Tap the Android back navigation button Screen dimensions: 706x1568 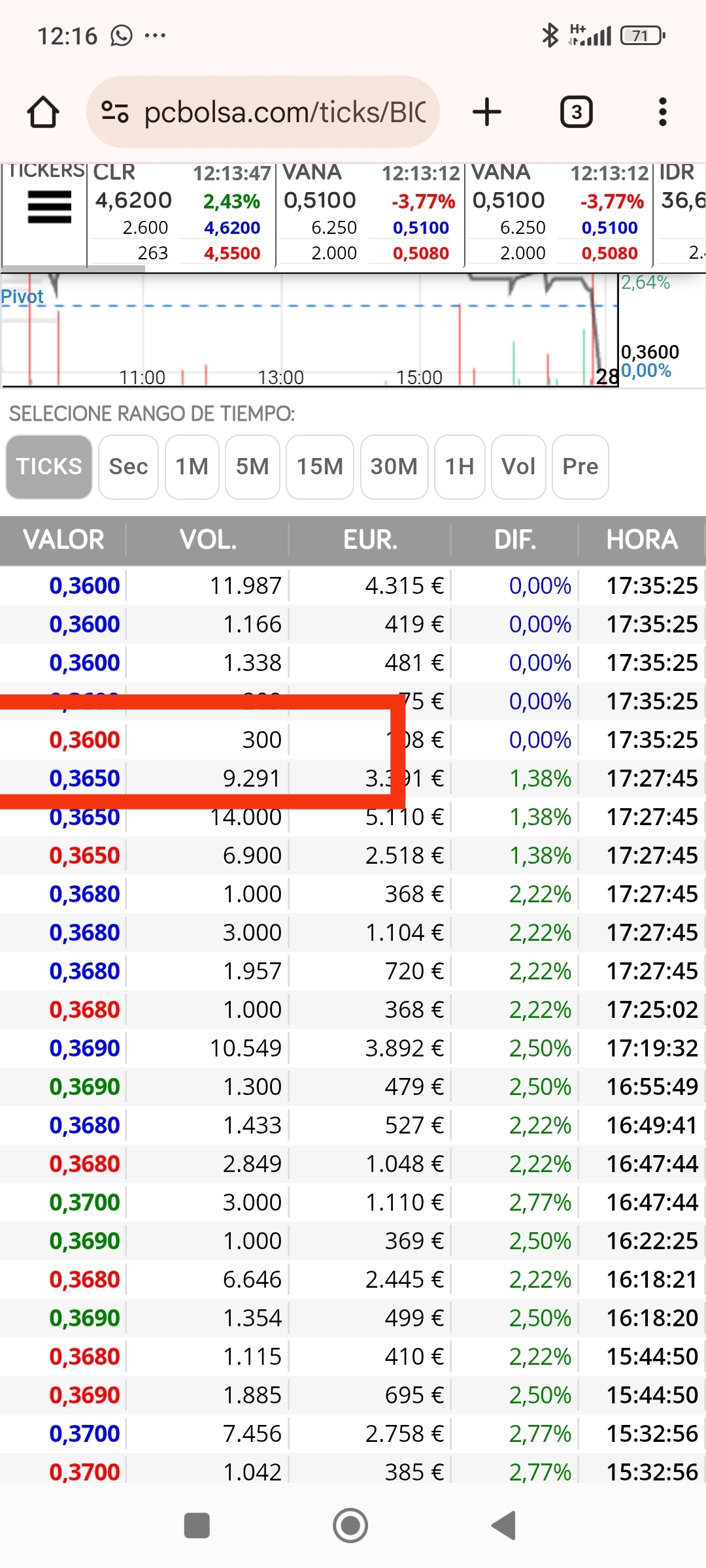[x=504, y=1526]
